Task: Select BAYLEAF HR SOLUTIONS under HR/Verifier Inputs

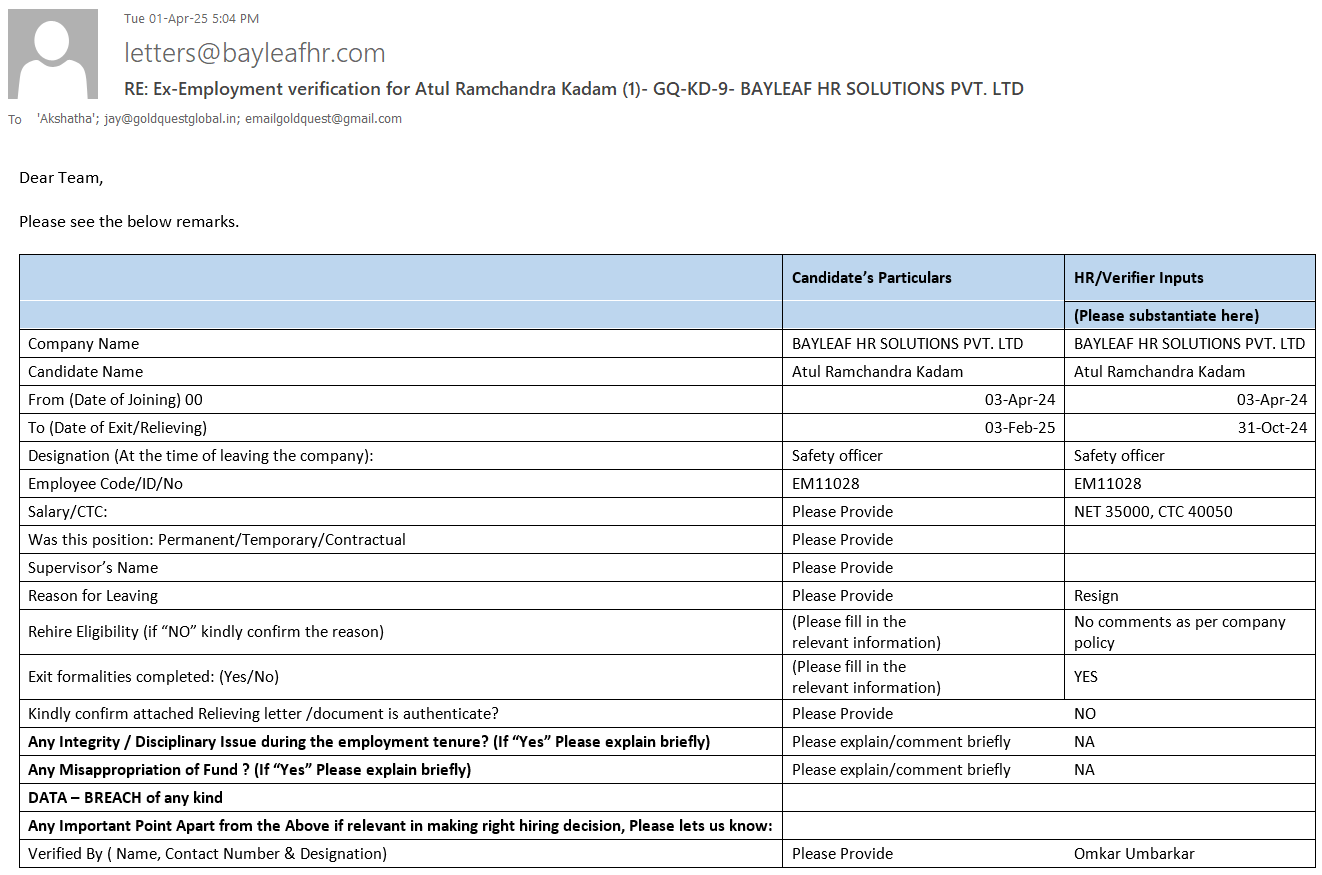Action: click(x=1190, y=344)
